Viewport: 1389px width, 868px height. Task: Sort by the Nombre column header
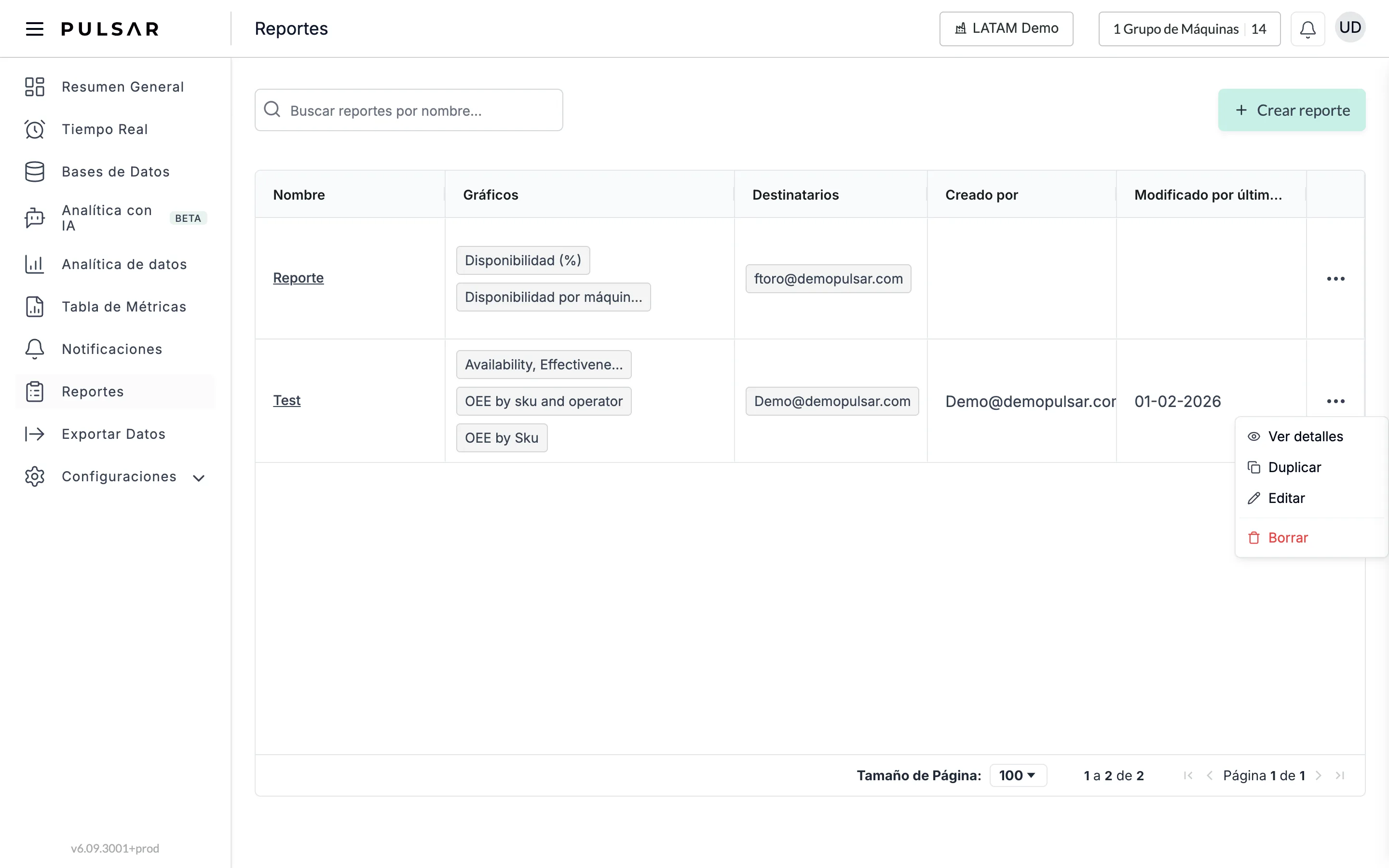tap(350, 195)
